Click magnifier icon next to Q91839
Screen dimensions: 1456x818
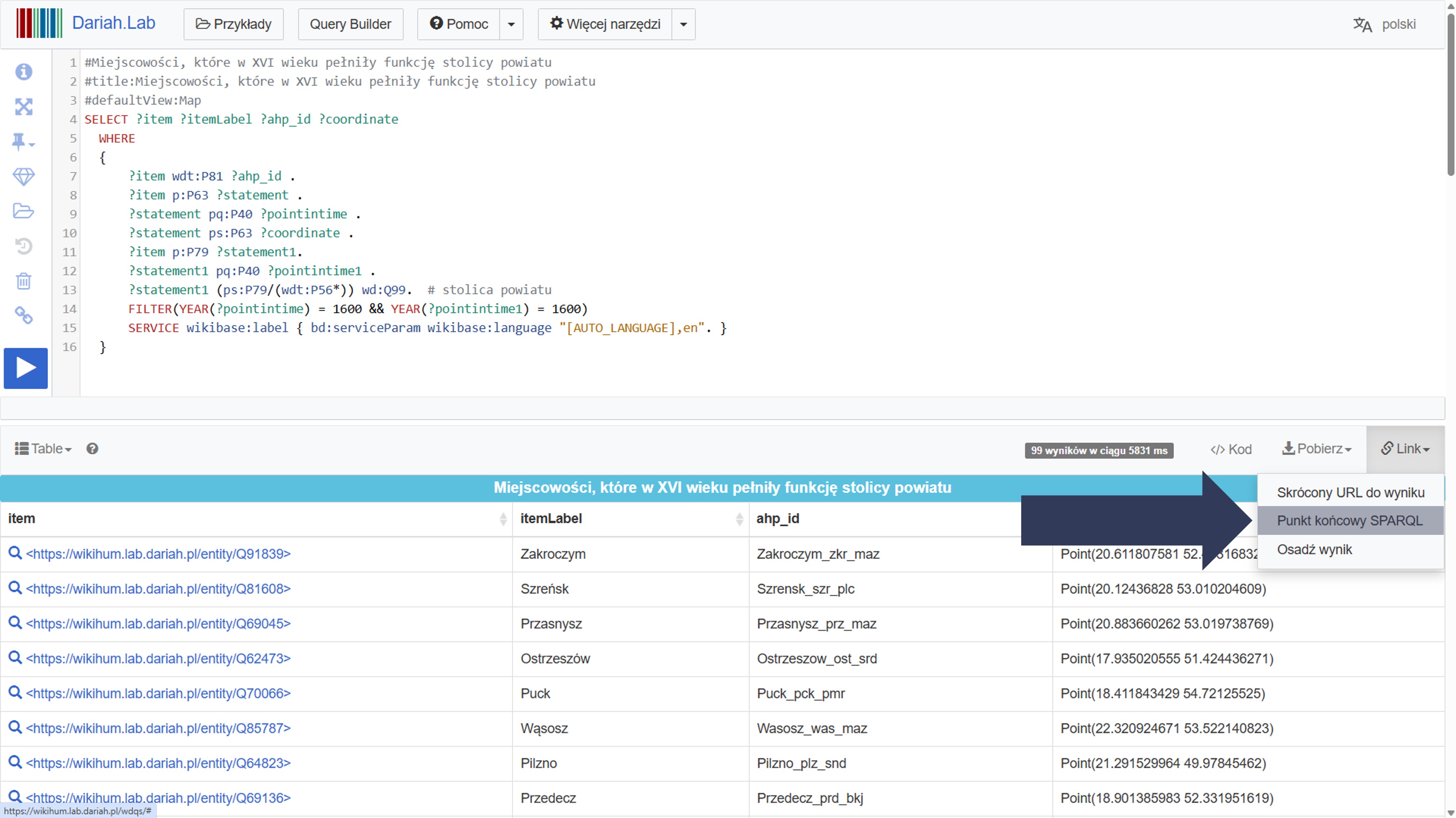point(15,553)
